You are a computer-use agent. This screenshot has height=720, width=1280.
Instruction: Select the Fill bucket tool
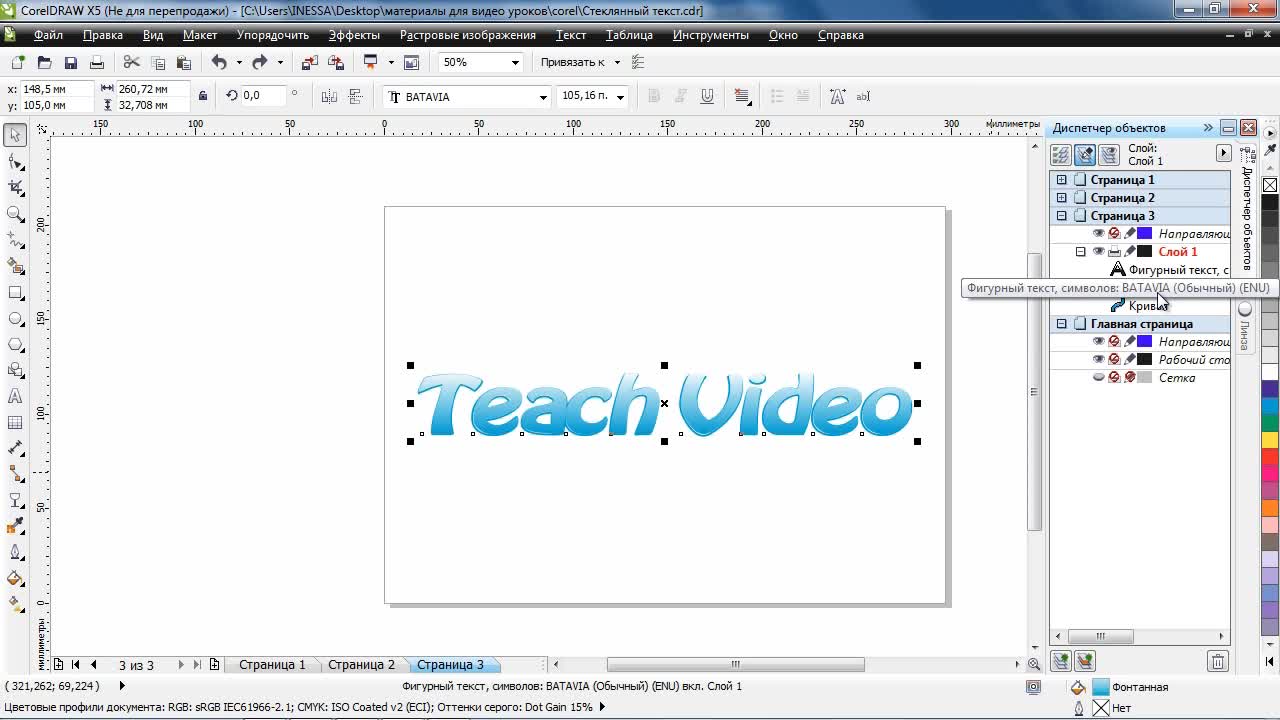pyautogui.click(x=15, y=578)
